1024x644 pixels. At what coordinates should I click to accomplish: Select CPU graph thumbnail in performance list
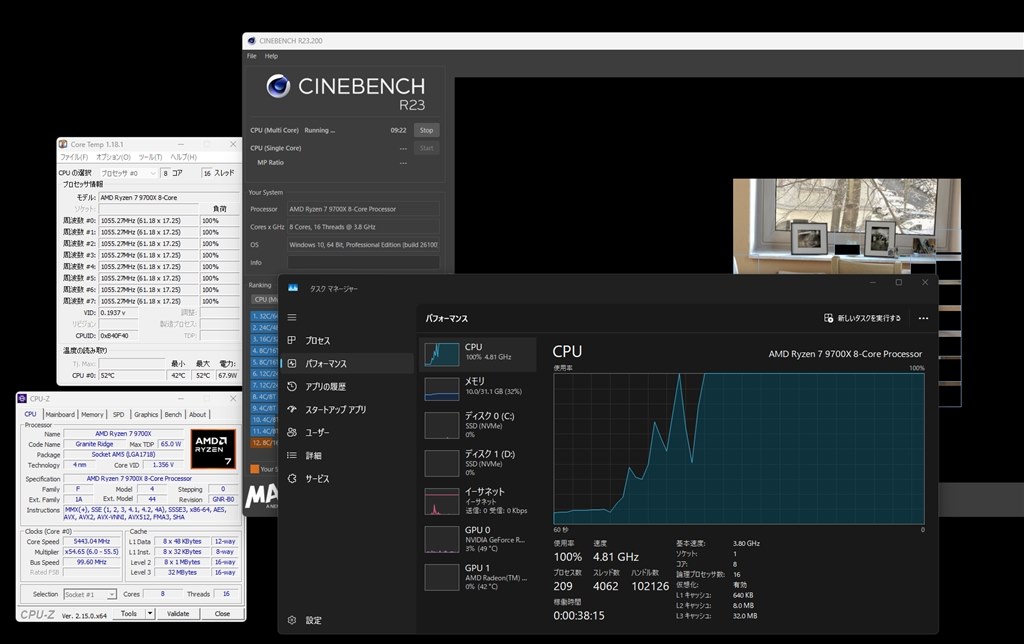441,354
